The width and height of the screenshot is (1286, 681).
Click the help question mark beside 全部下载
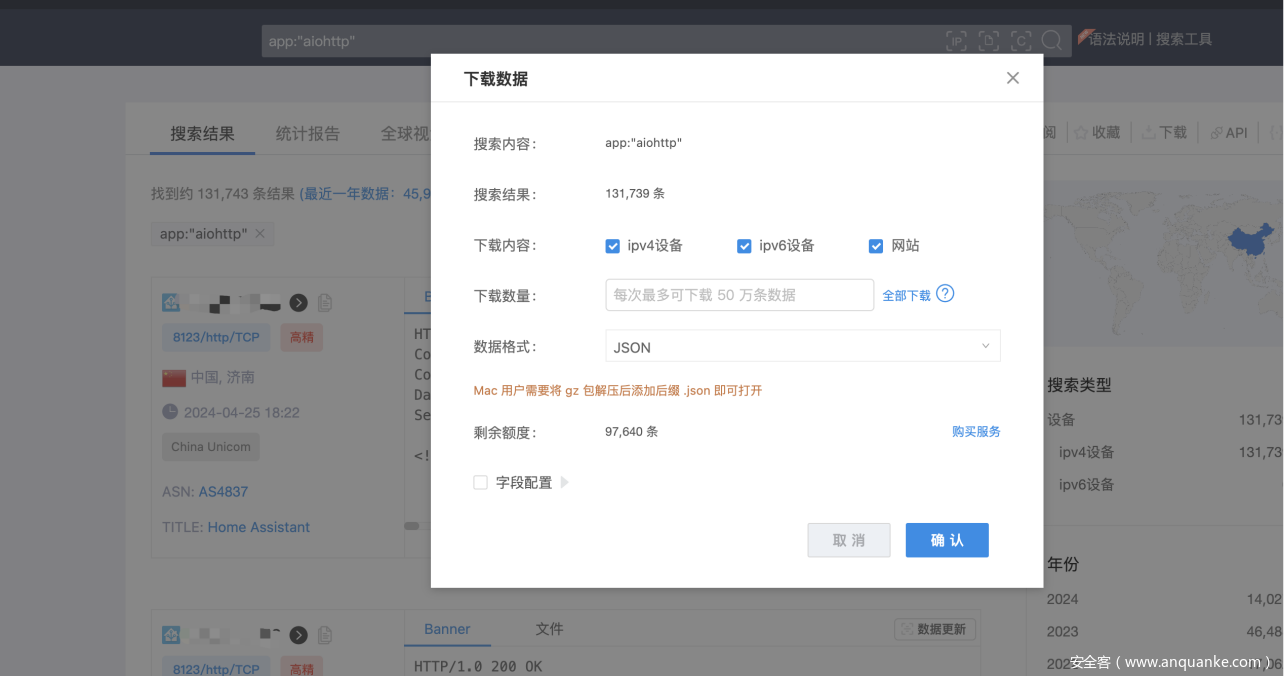coord(945,294)
